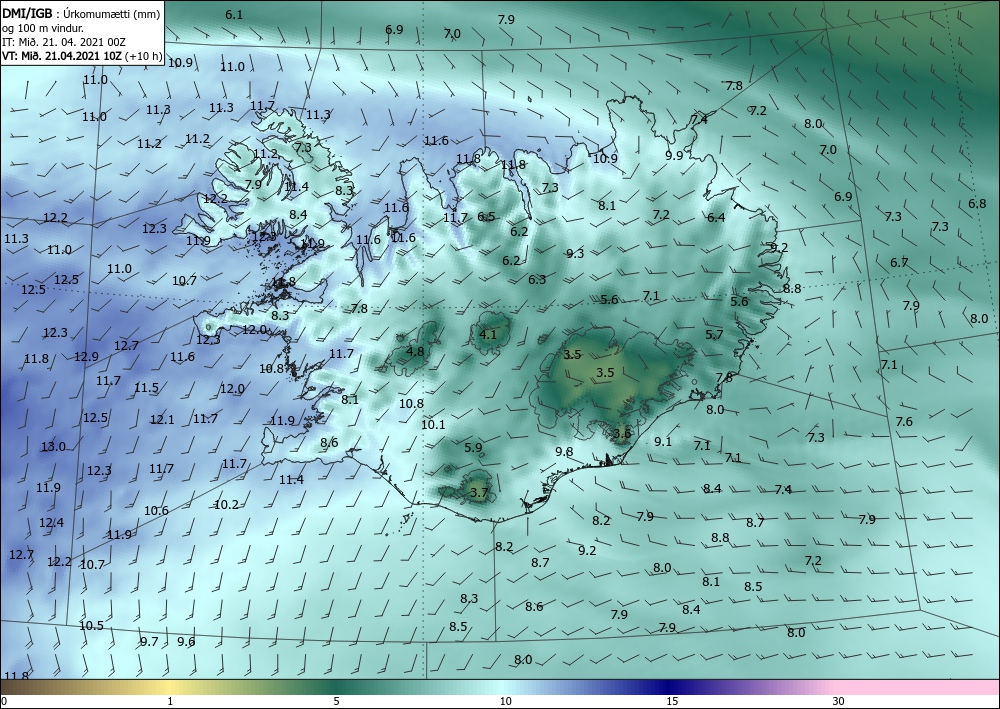Click the 6.8 value on the map

pos(977,204)
